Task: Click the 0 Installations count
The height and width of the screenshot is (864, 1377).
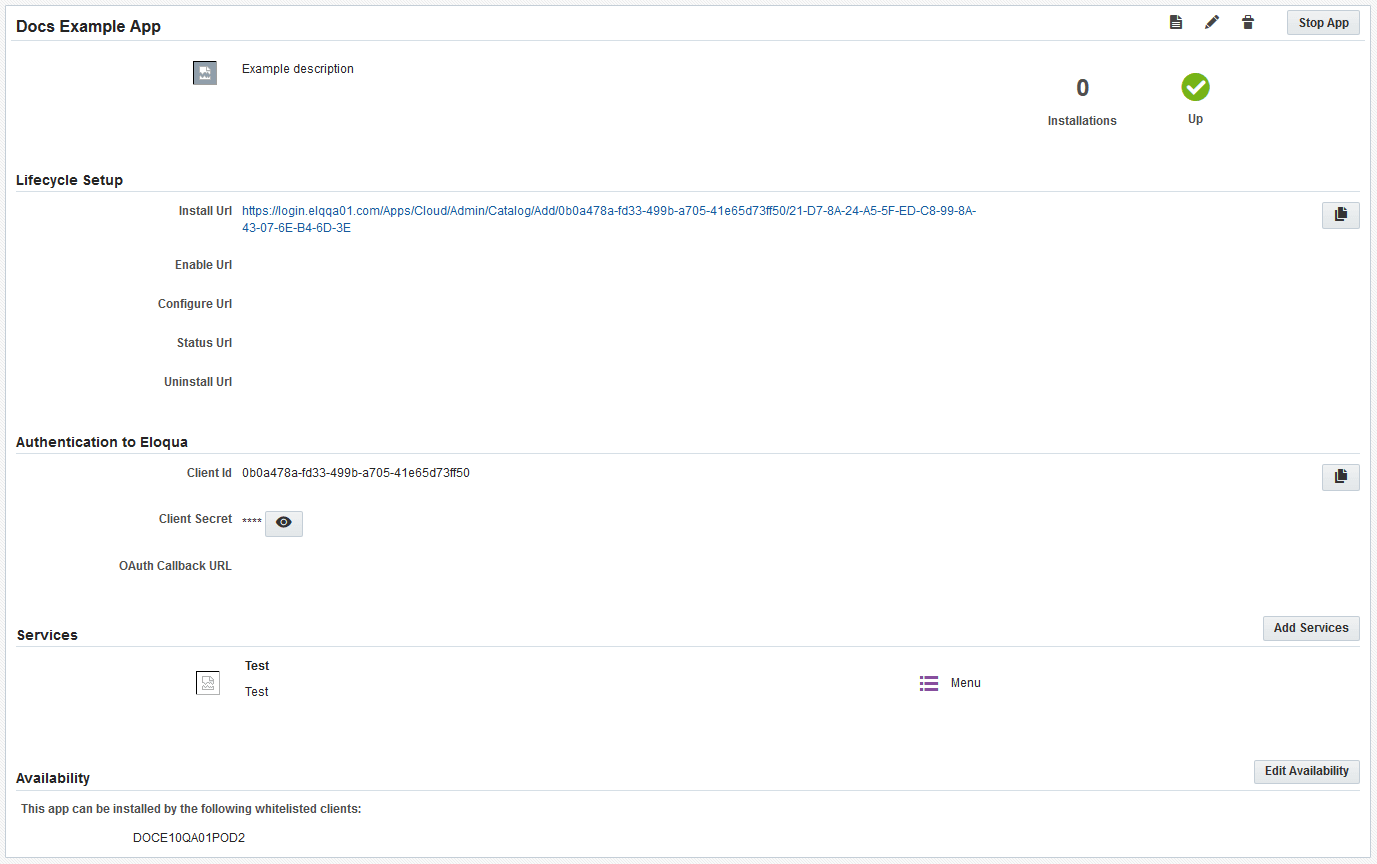Action: coord(1082,88)
